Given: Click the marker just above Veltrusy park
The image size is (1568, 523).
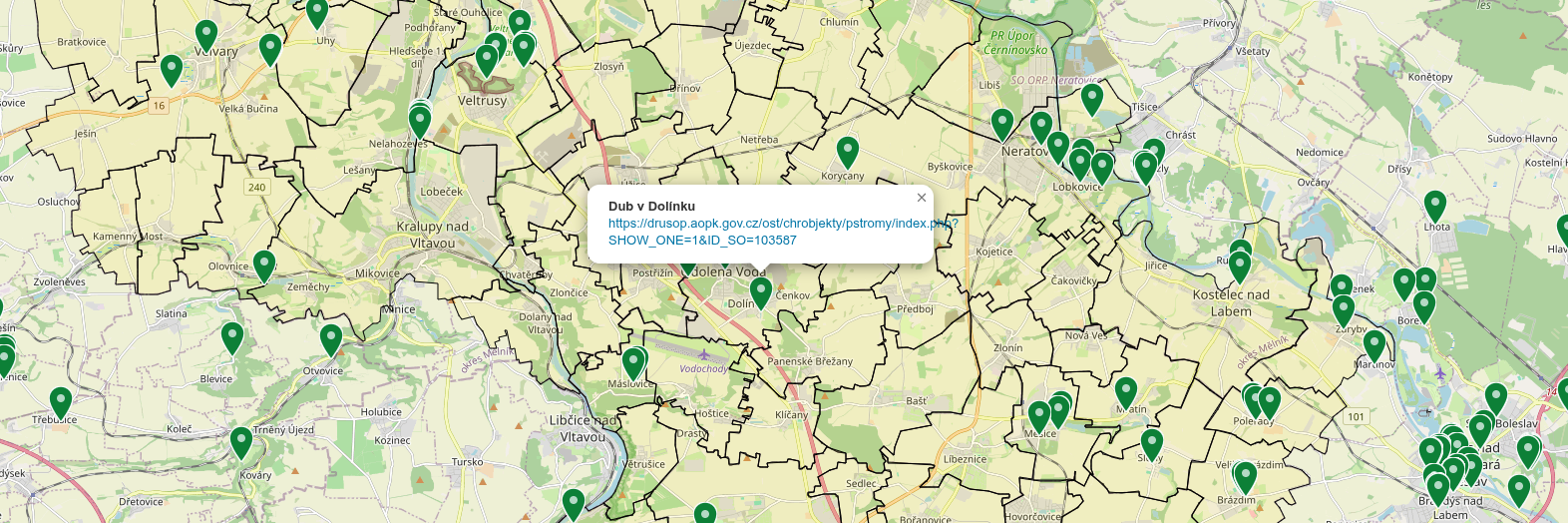Looking at the screenshot, I should click(487, 61).
